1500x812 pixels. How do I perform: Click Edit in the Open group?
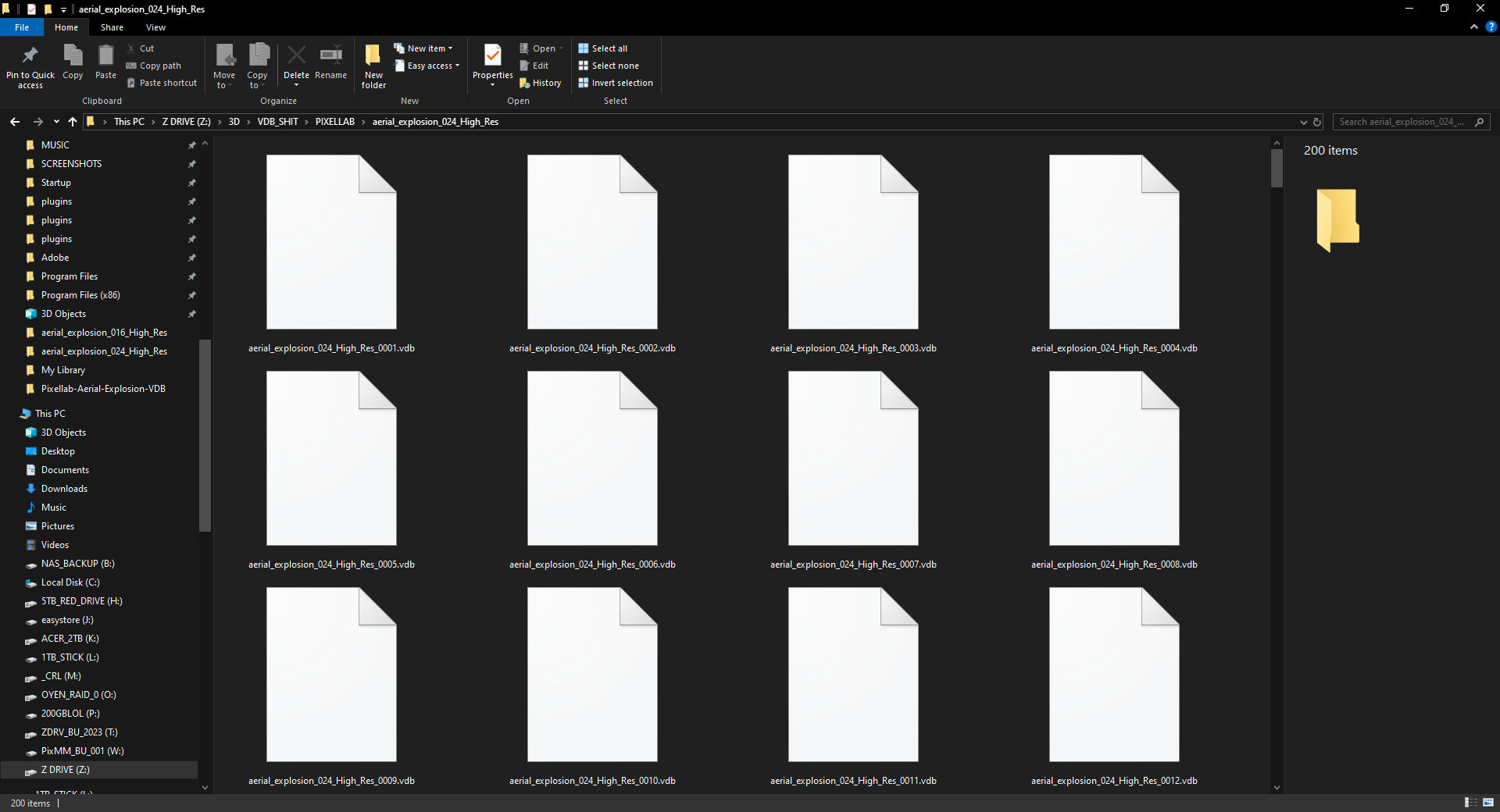(534, 66)
